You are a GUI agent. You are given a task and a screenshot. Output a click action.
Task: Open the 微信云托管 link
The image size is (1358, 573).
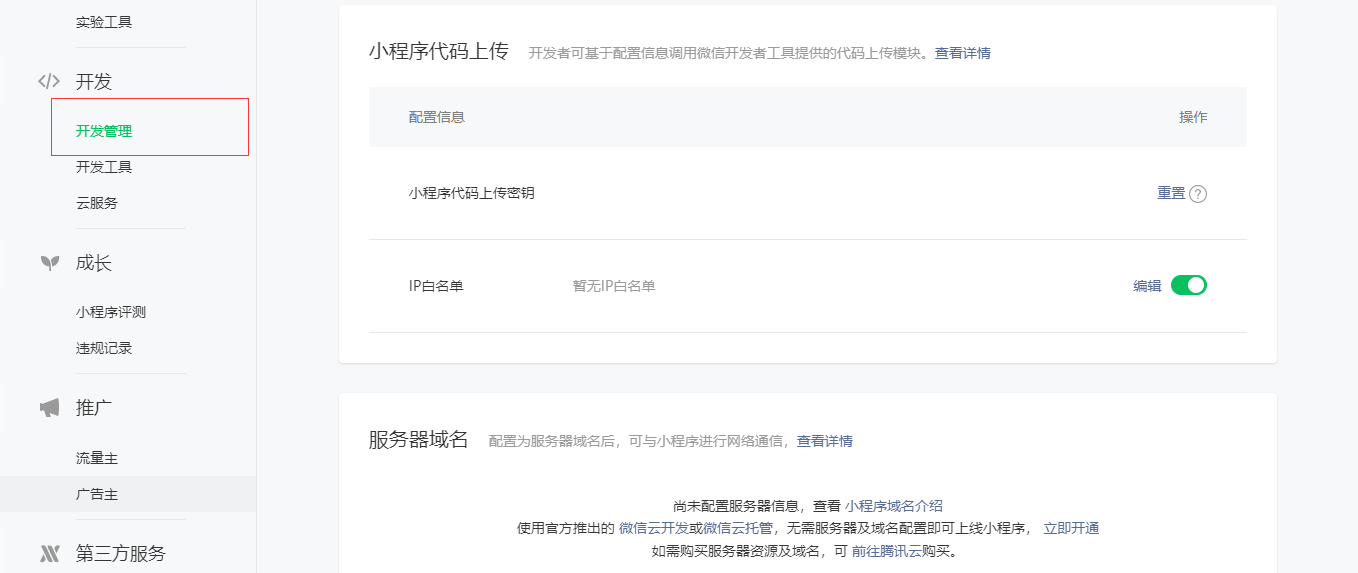click(738, 528)
